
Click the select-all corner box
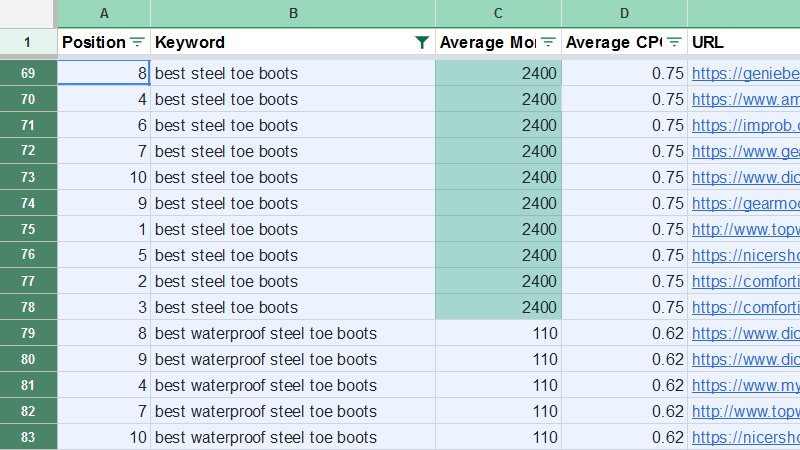[x=28, y=13]
